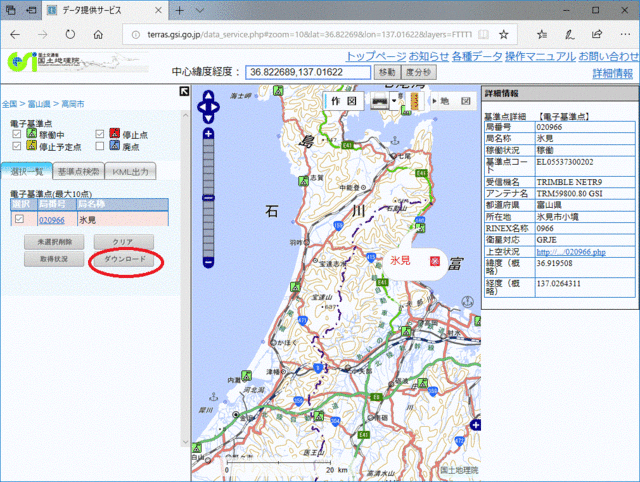Click the 氷見 station name cell
Viewport: 640px width, 482px height.
(x=122, y=220)
